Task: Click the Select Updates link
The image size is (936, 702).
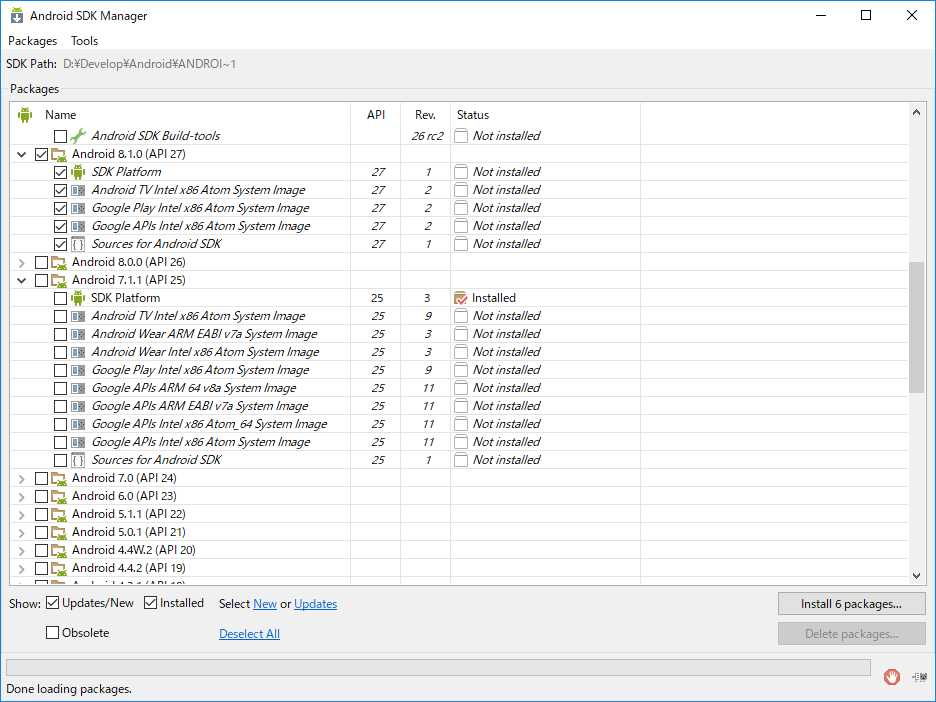Action: click(315, 604)
